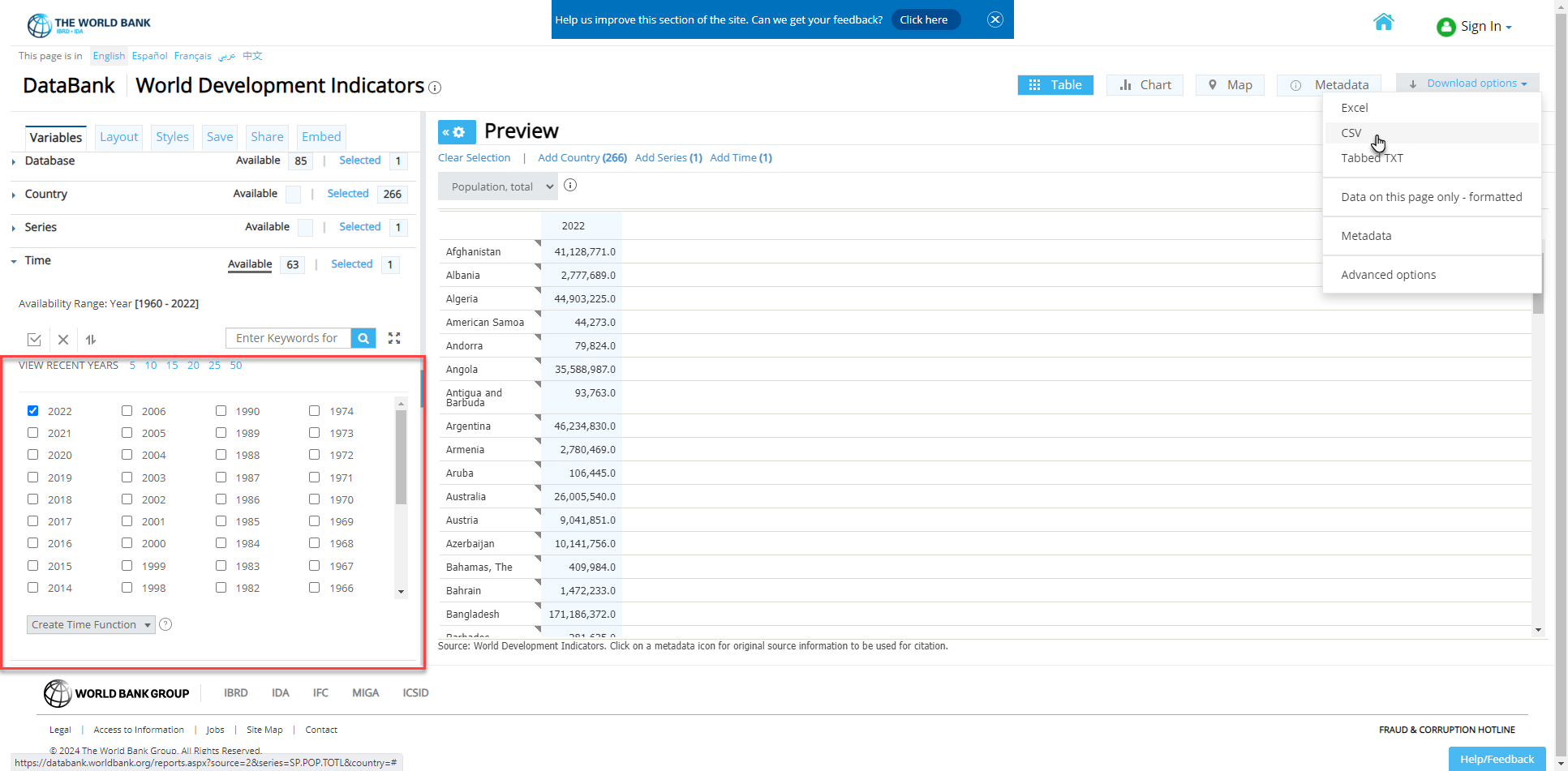This screenshot has width=1568, height=771.
Task: Select the 1985 year checkbox
Action: pos(221,521)
